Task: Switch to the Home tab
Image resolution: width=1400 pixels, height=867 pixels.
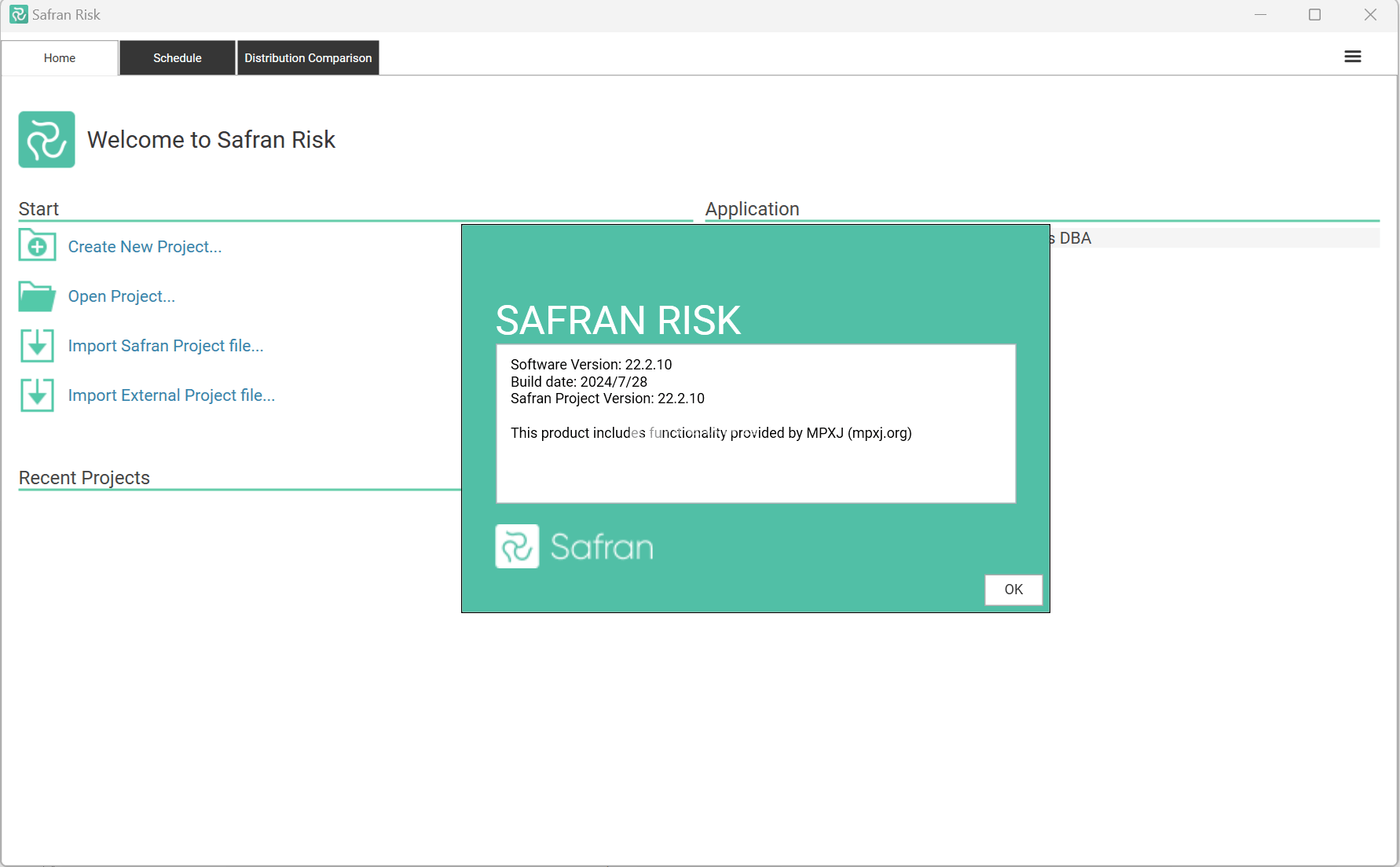Action: tap(60, 58)
